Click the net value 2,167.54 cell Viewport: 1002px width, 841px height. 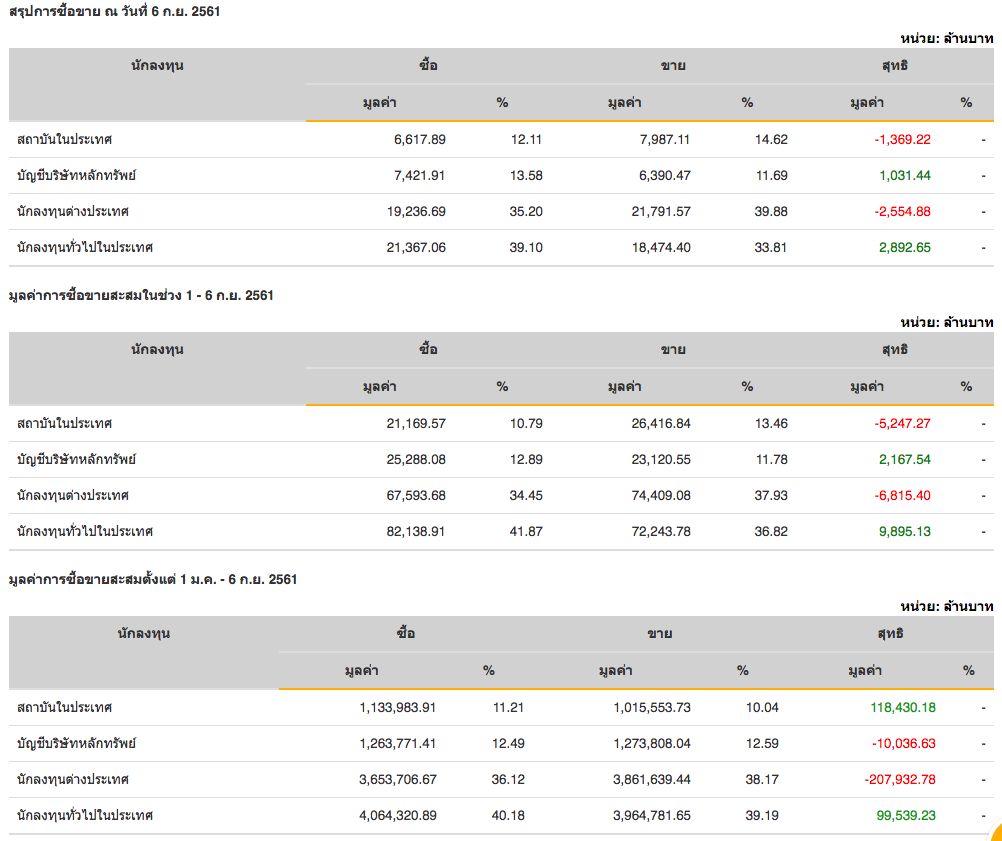tap(904, 460)
